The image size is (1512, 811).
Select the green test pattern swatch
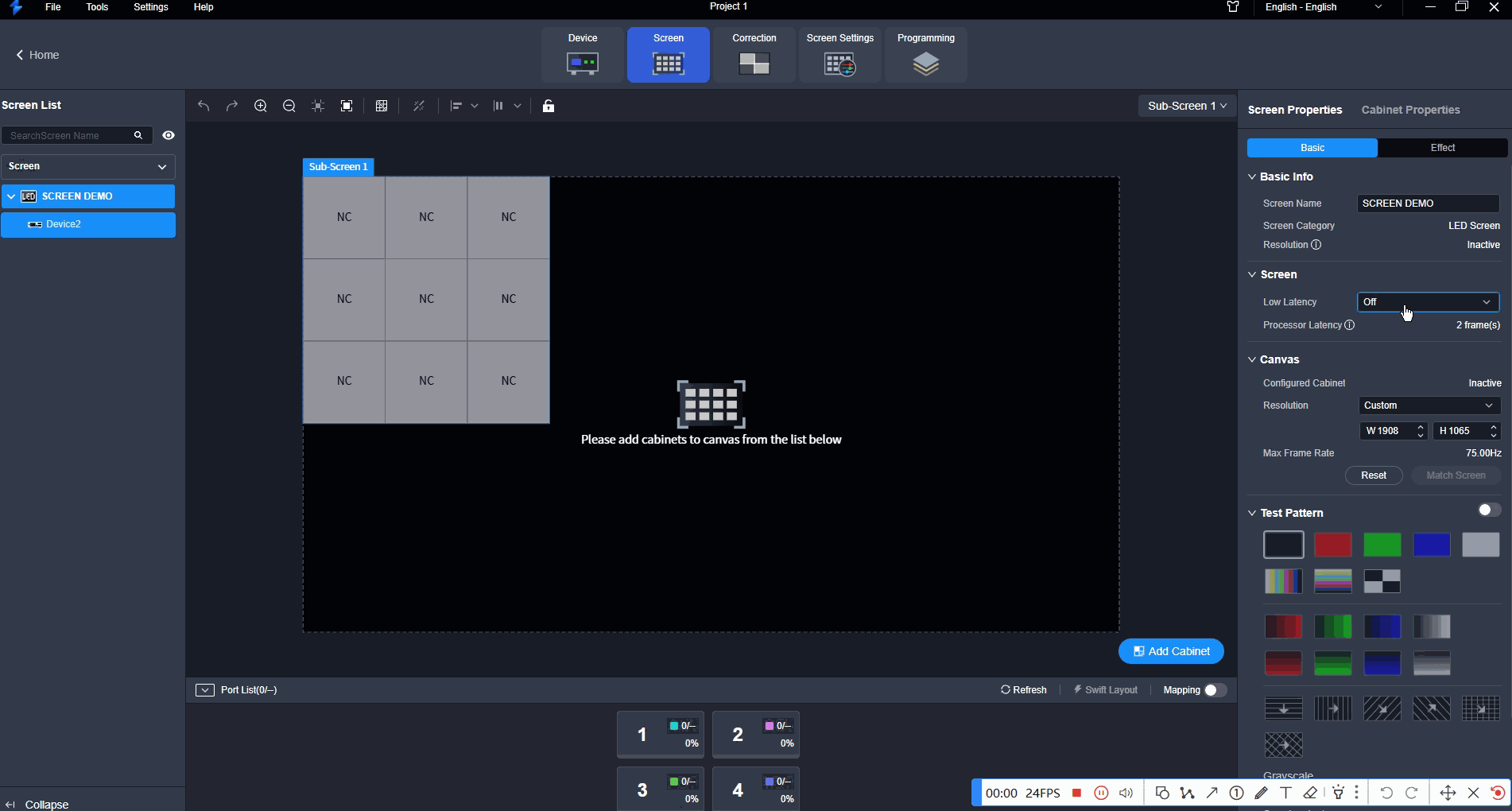1382,545
